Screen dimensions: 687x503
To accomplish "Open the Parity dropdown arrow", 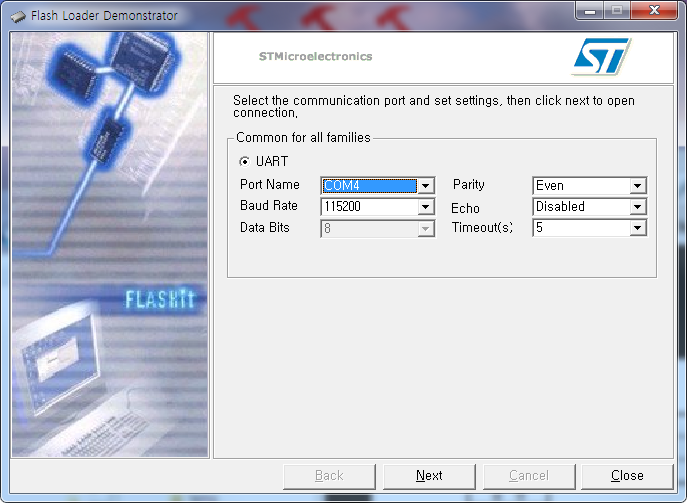I will (x=637, y=186).
